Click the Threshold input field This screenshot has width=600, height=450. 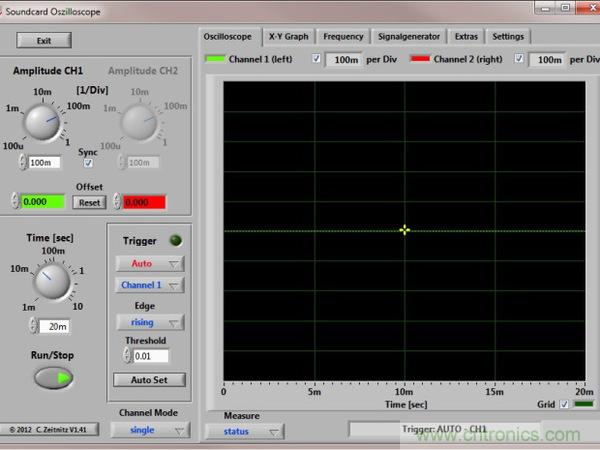pos(149,356)
